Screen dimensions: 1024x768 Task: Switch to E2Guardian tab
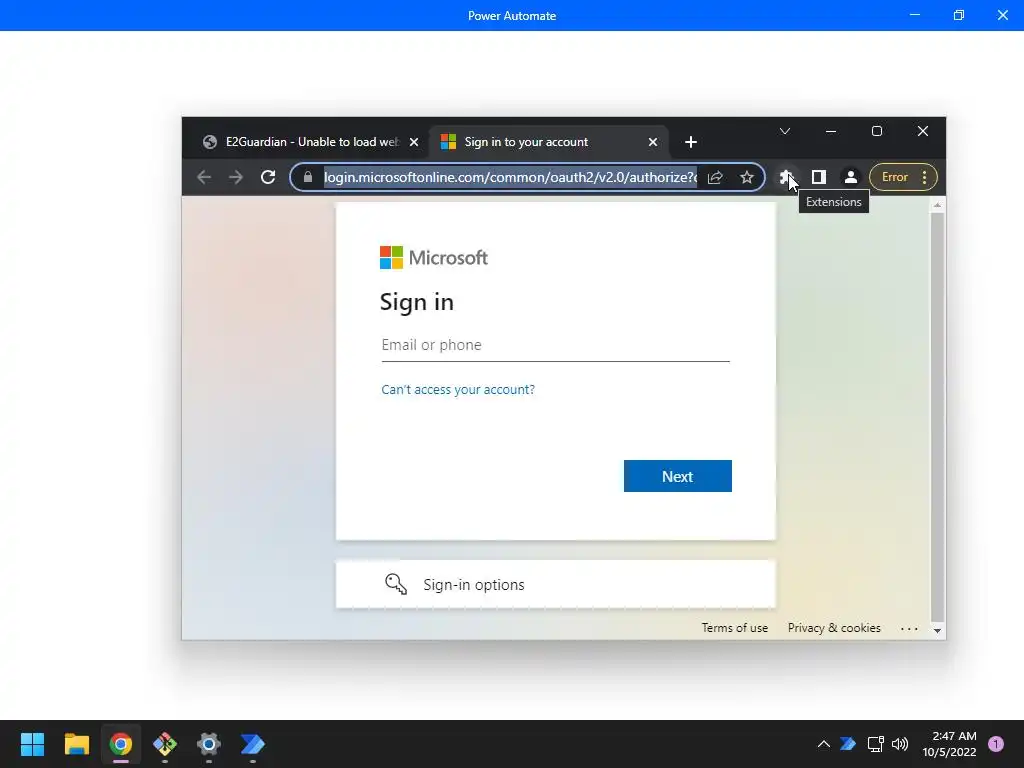[310, 142]
